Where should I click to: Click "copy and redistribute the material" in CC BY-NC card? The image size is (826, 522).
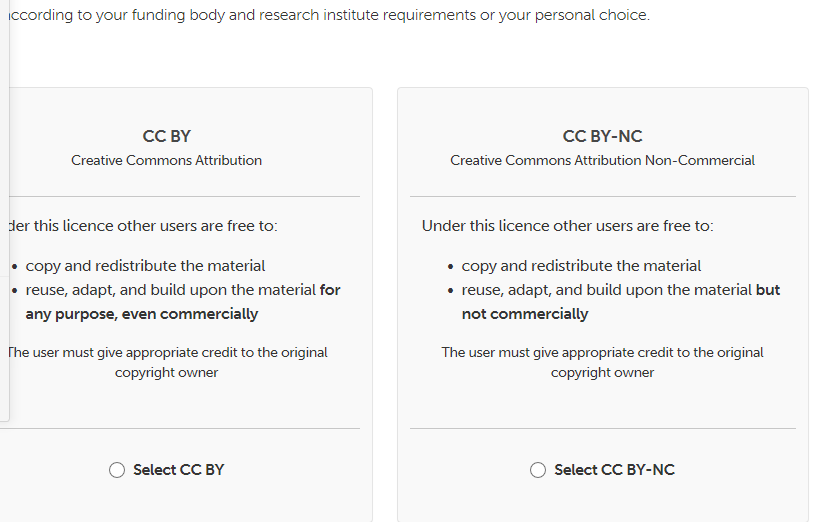[x=581, y=266]
